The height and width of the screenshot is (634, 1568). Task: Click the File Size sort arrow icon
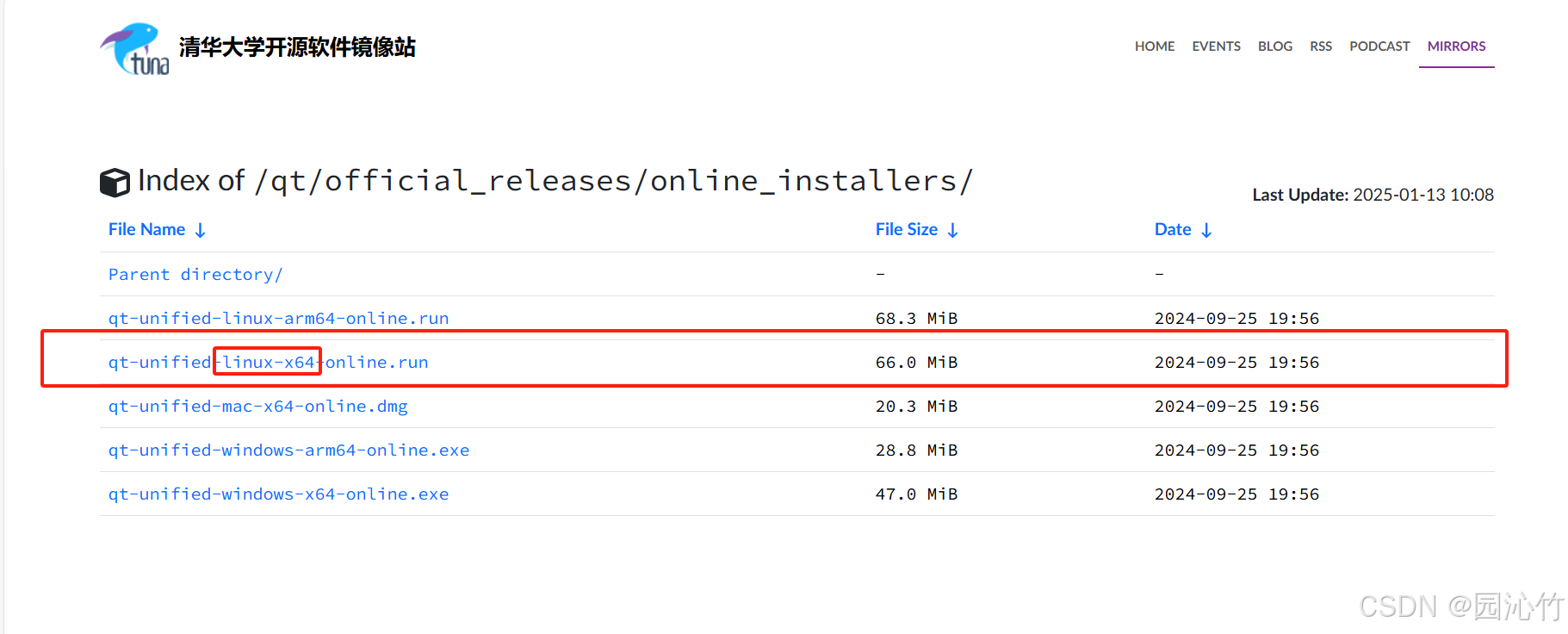click(x=952, y=230)
